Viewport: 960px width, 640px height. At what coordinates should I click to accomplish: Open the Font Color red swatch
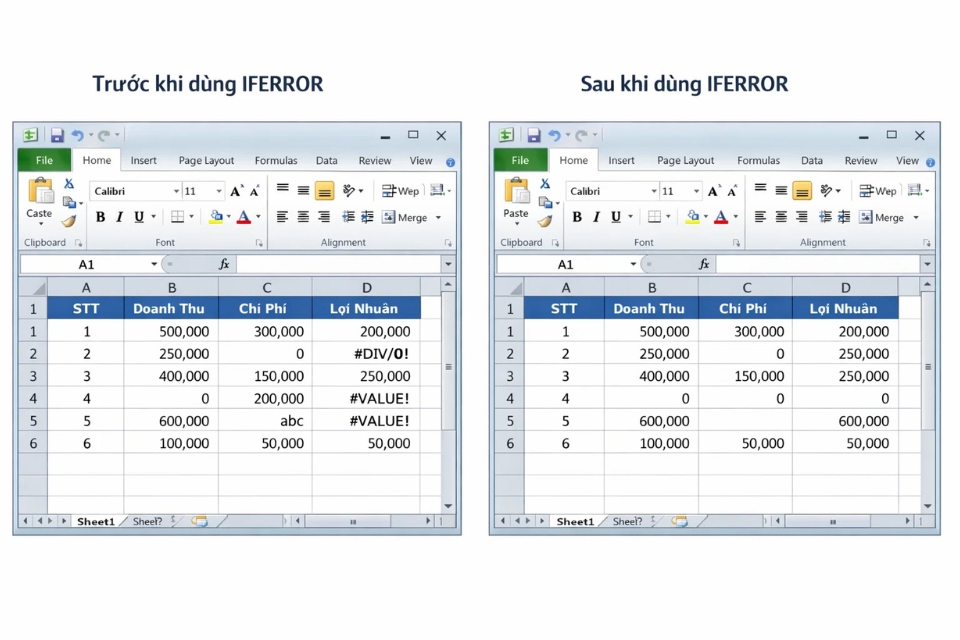(244, 216)
